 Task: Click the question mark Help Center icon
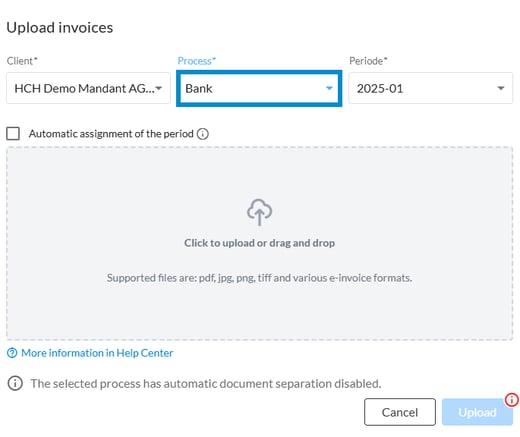pos(12,353)
